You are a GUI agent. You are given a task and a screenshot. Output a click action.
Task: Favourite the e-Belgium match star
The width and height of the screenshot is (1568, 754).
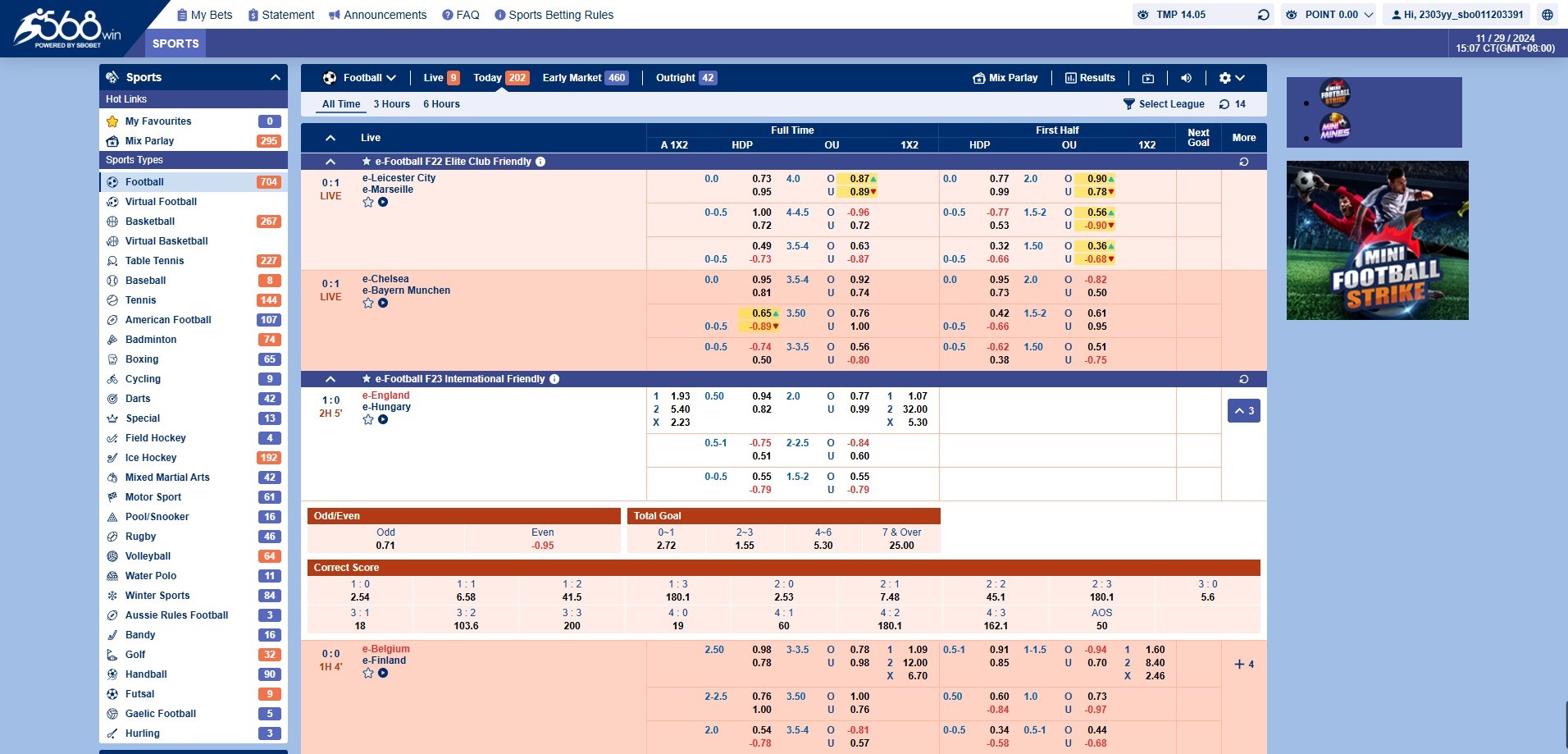(368, 673)
